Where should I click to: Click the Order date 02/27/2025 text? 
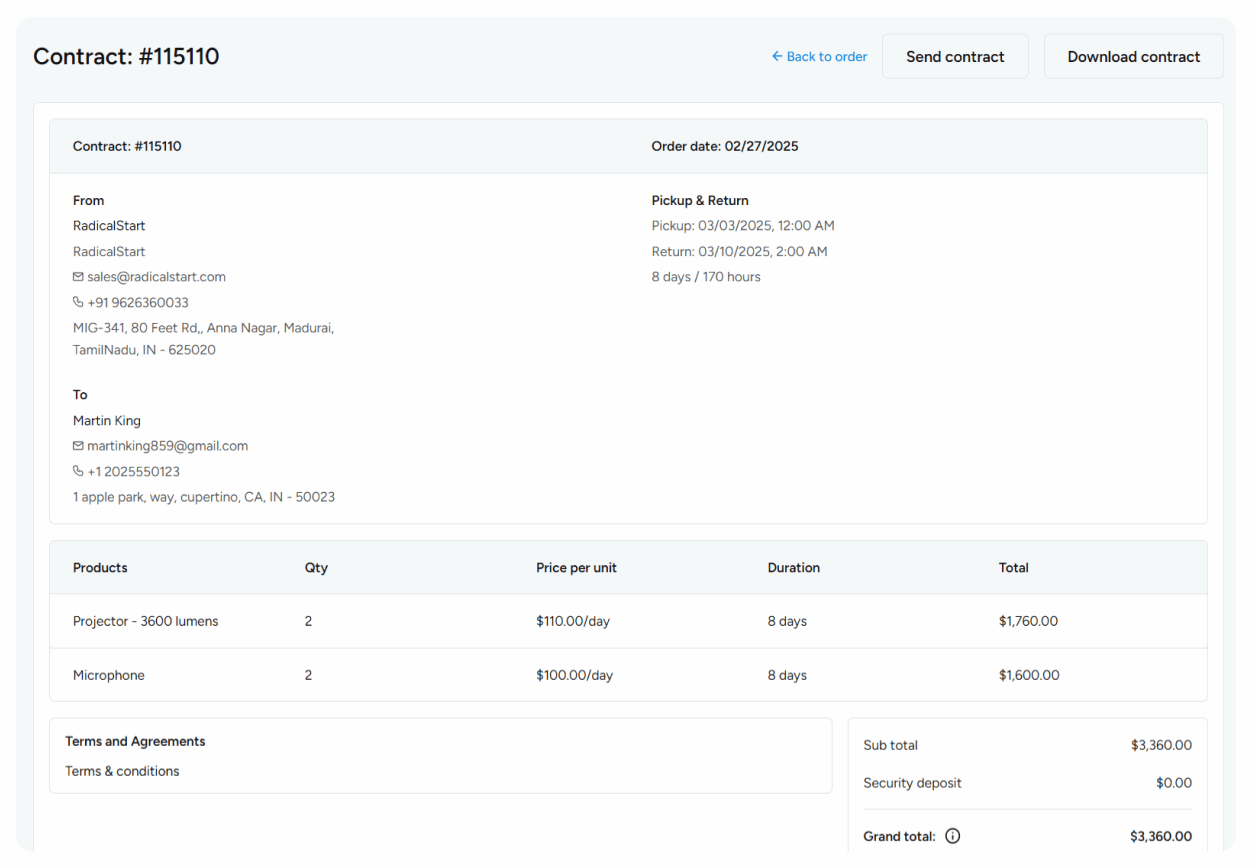click(725, 146)
